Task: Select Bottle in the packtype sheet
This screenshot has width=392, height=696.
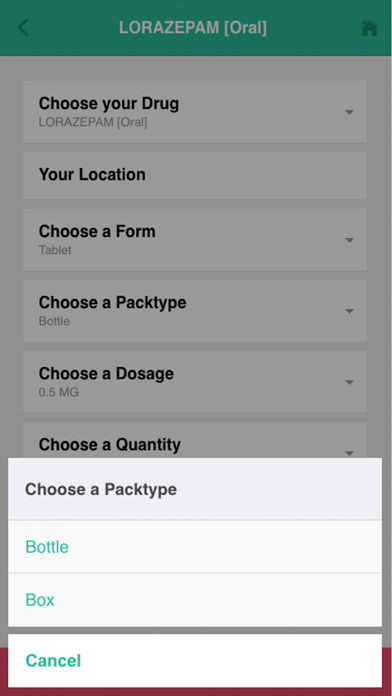Action: click(195, 547)
